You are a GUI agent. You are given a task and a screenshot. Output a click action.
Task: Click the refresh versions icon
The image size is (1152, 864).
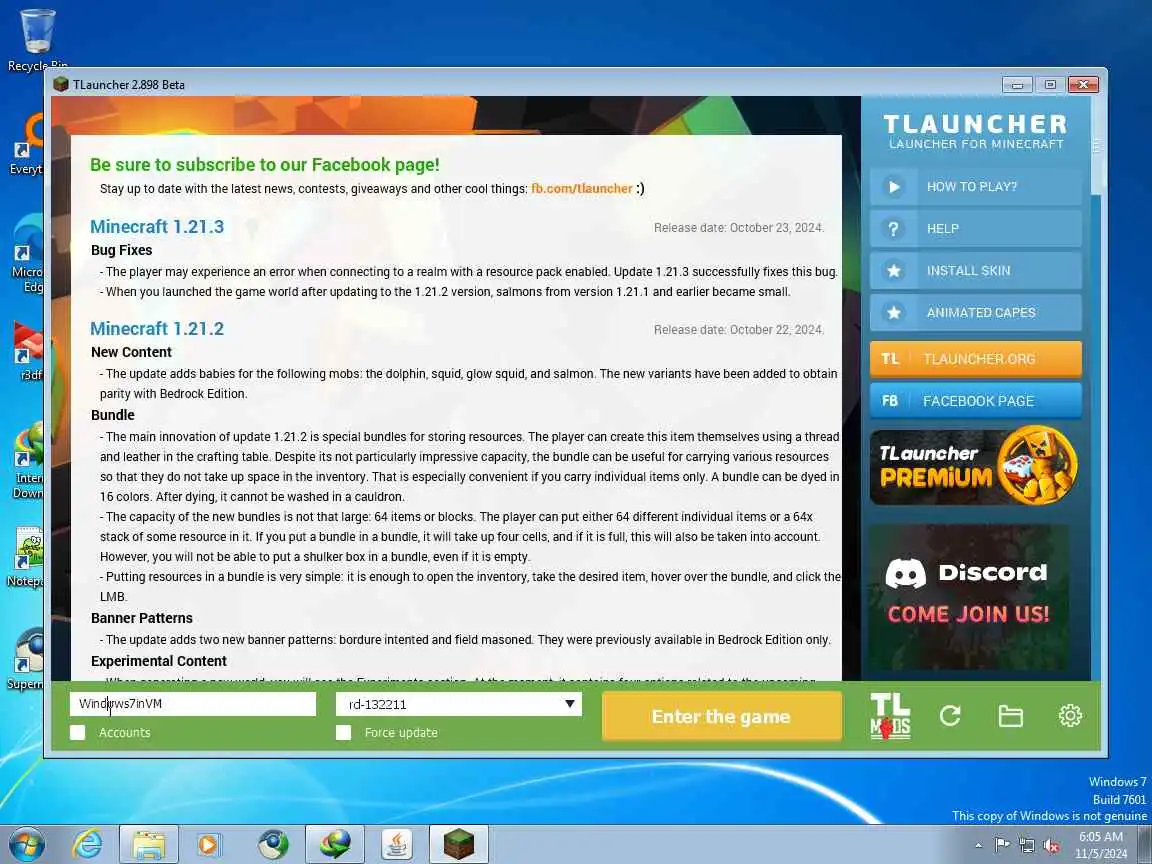pyautogui.click(x=950, y=716)
